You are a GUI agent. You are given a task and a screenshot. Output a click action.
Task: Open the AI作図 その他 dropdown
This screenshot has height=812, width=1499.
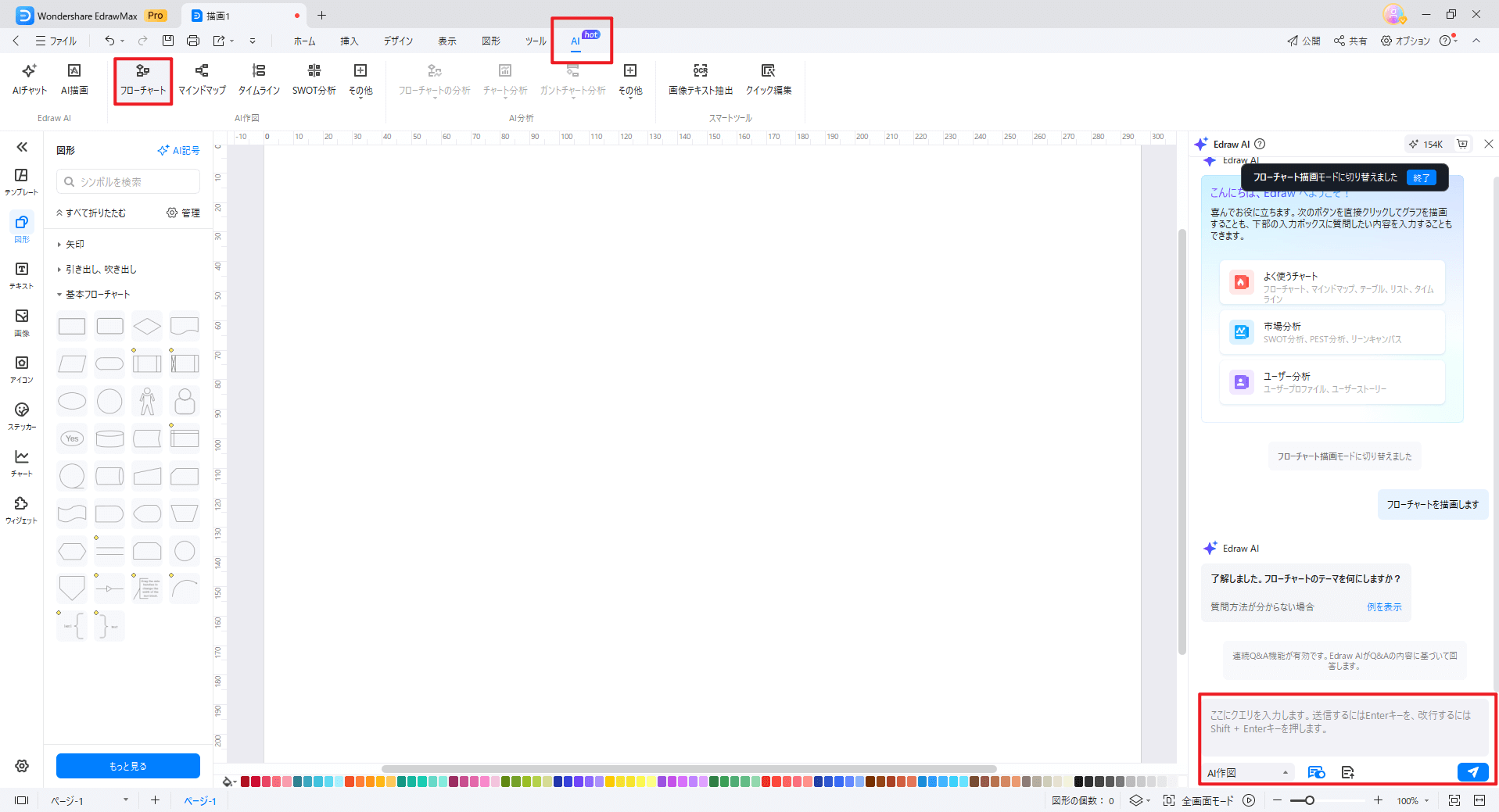pyautogui.click(x=360, y=80)
